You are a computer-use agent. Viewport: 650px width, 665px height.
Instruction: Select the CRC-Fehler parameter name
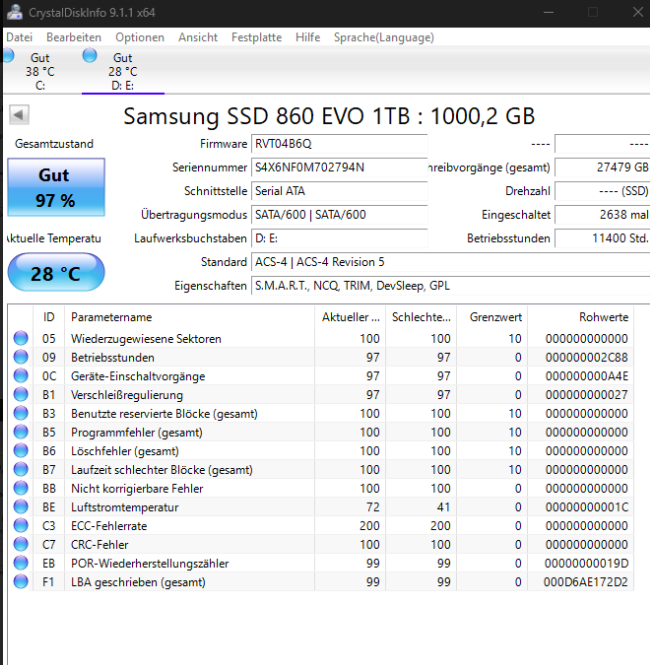100,545
